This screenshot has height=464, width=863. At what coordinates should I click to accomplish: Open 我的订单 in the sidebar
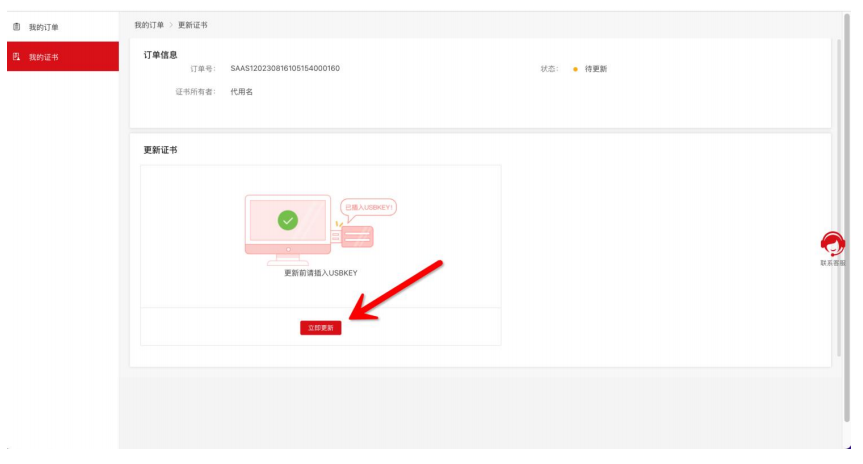tap(43, 27)
